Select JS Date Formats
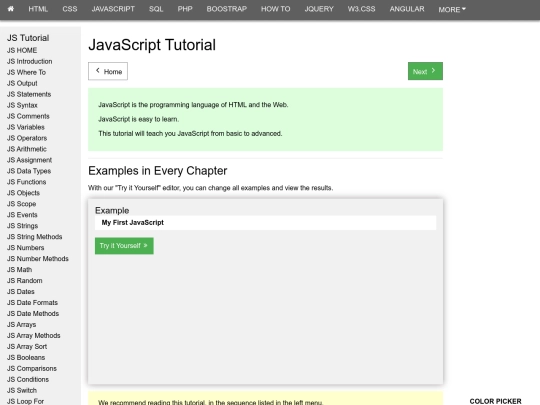This screenshot has width=540, height=405. pyautogui.click(x=32, y=303)
